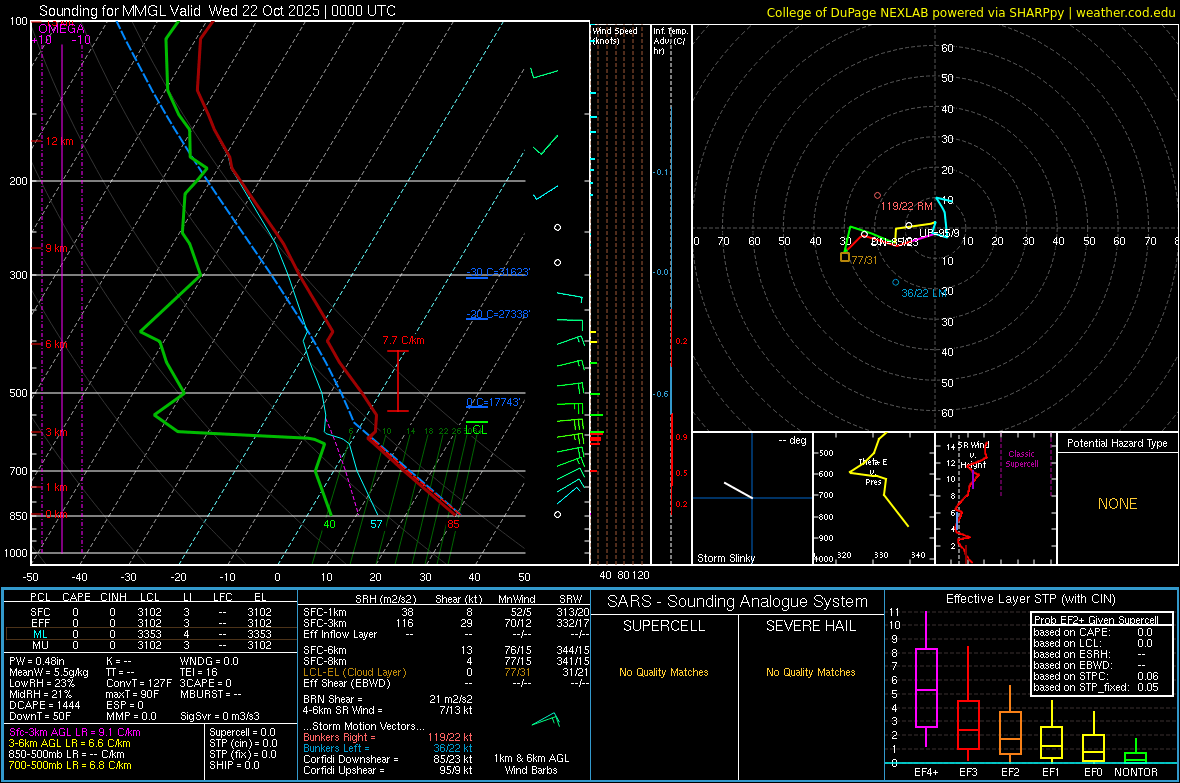The height and width of the screenshot is (783, 1180).
Task: Click Effective Layer STP (with CIN) title
Action: click(x=1030, y=599)
